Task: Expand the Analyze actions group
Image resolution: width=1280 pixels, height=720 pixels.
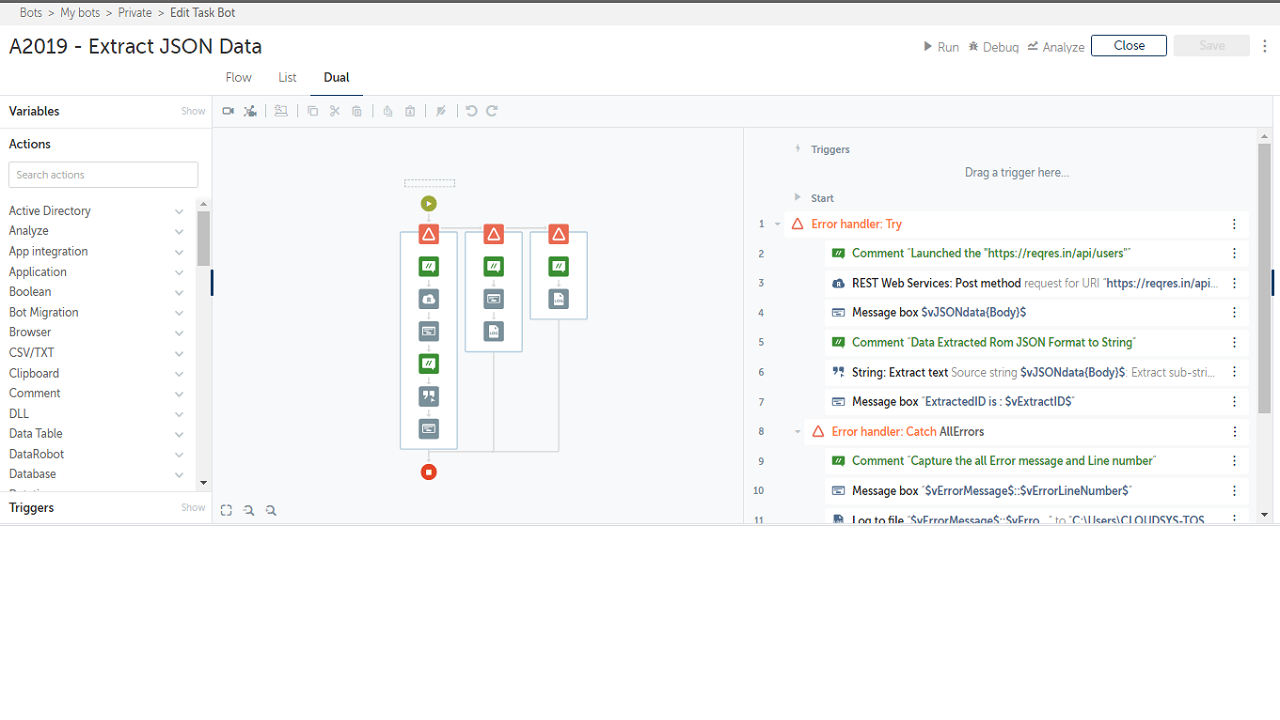Action: pos(179,231)
